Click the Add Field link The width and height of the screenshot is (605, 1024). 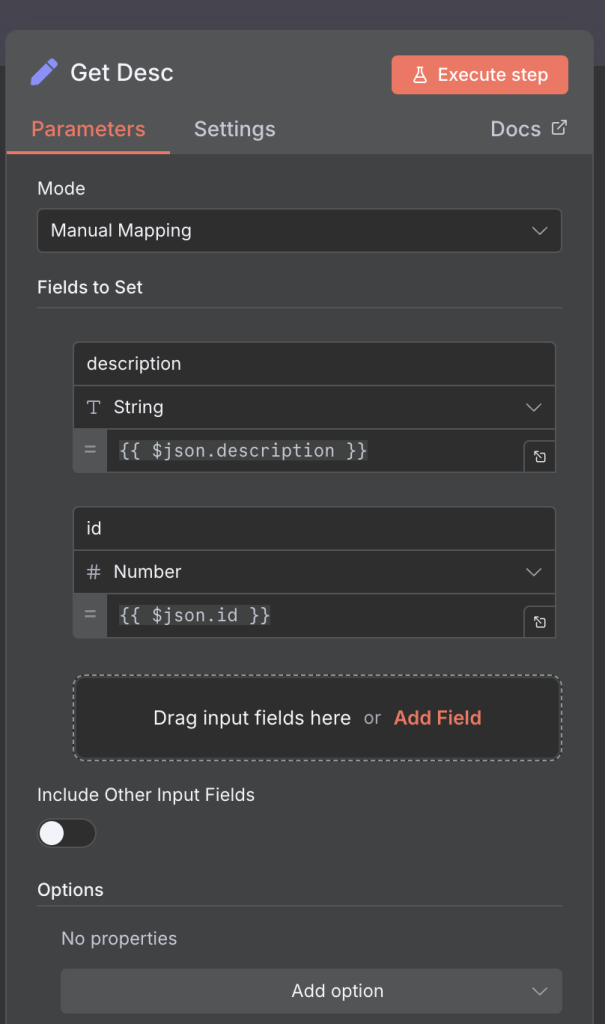pyautogui.click(x=437, y=718)
